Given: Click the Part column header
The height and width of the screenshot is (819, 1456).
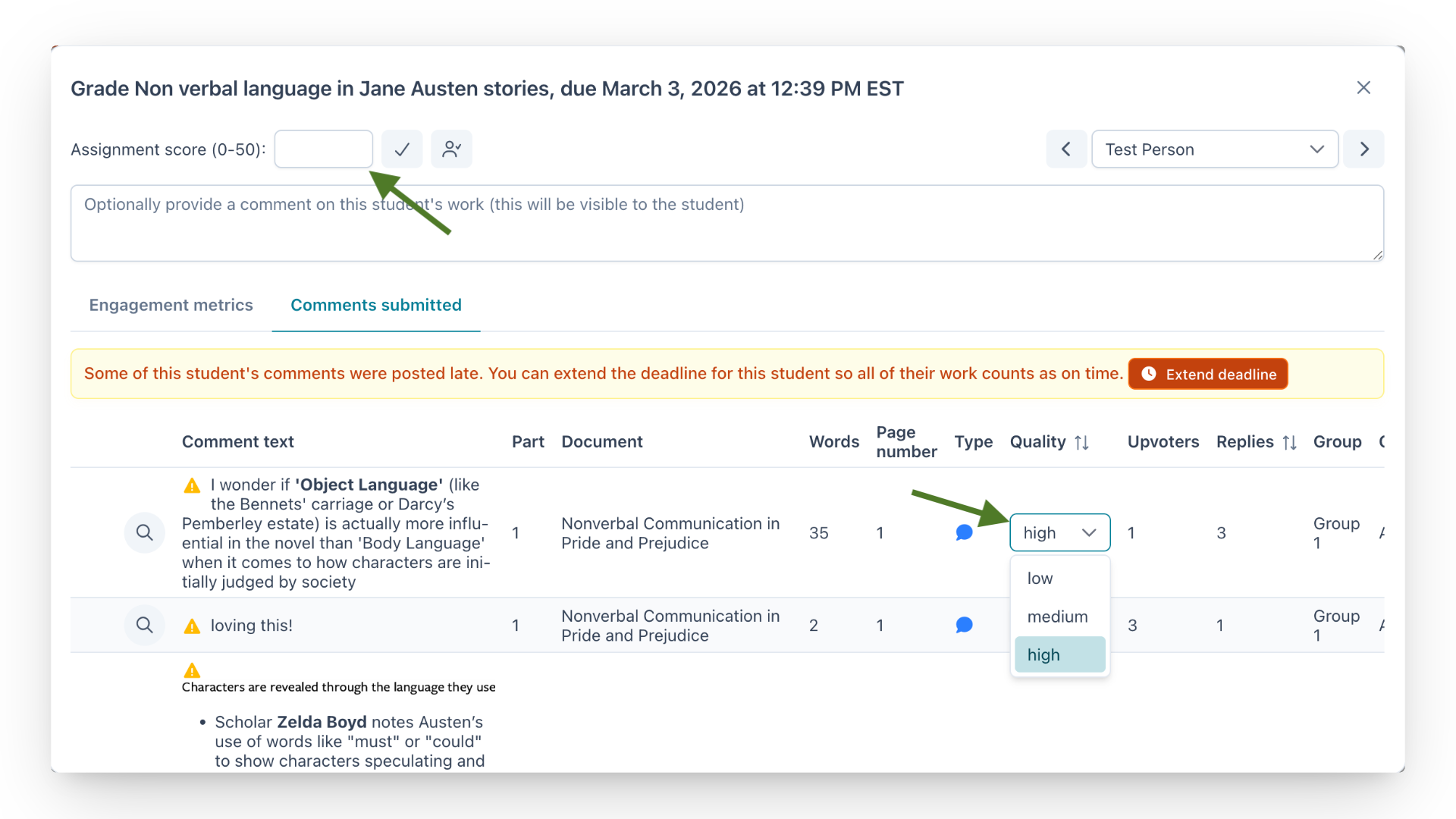Looking at the screenshot, I should pyautogui.click(x=528, y=442).
